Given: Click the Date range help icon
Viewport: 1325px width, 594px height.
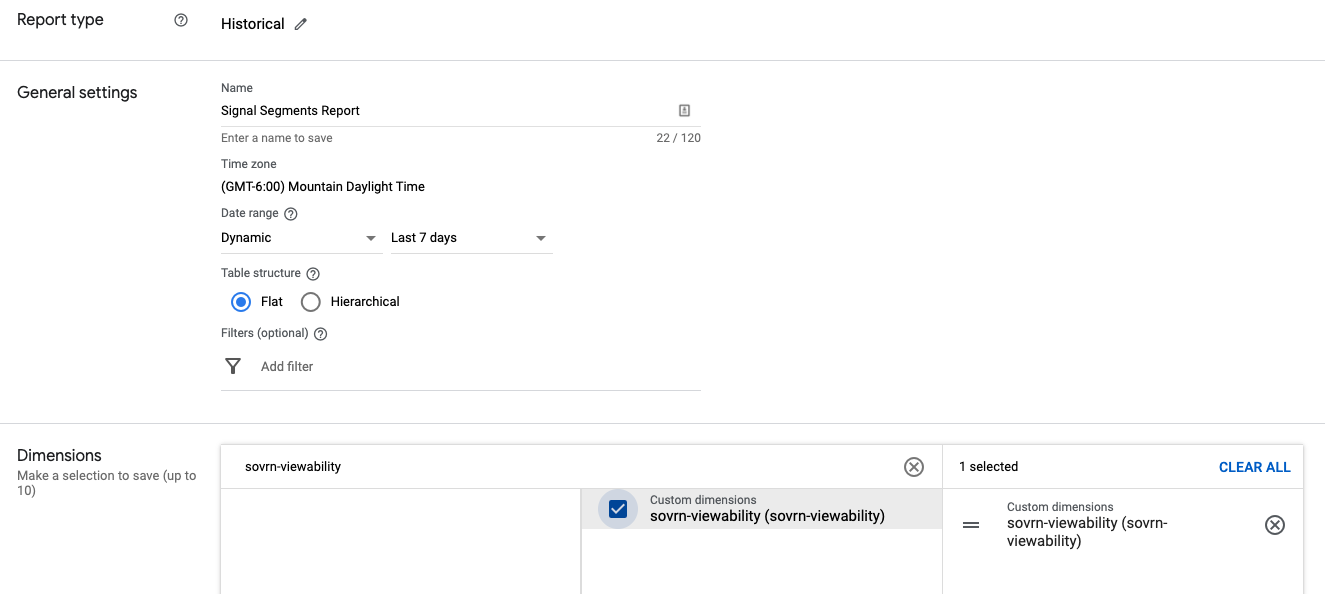Looking at the screenshot, I should pos(289,212).
